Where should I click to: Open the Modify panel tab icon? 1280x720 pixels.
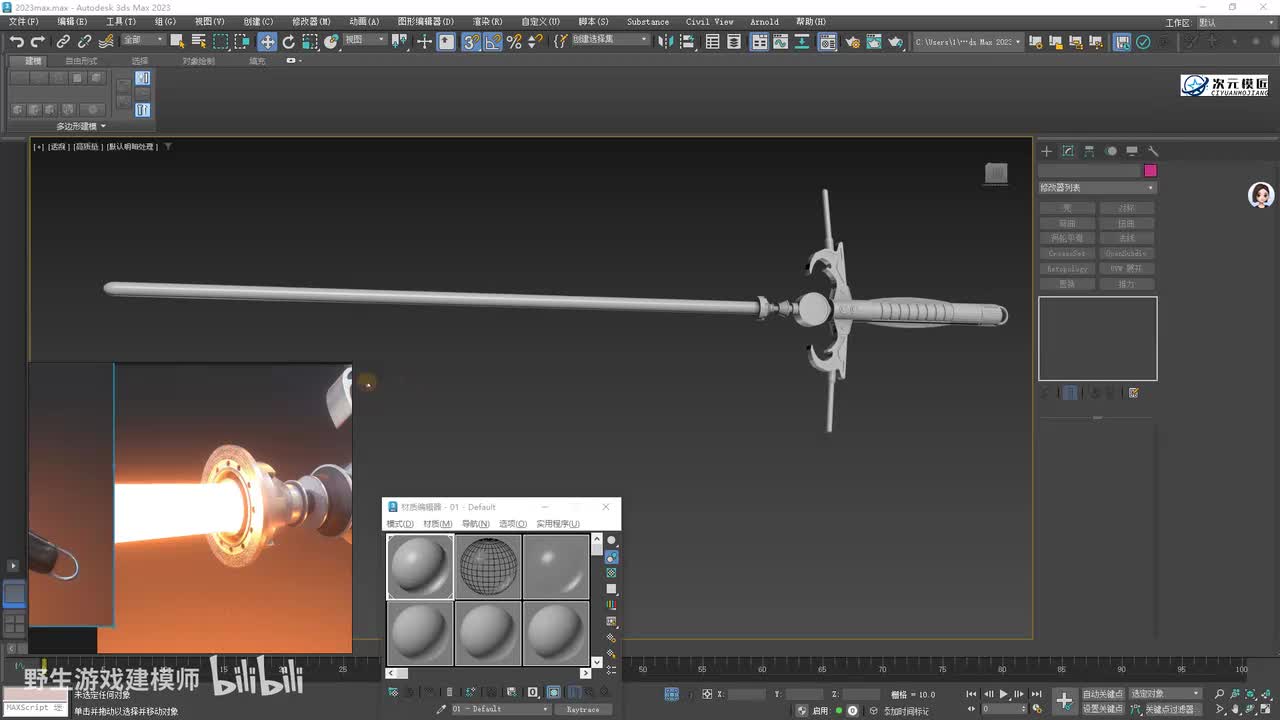[x=1068, y=151]
